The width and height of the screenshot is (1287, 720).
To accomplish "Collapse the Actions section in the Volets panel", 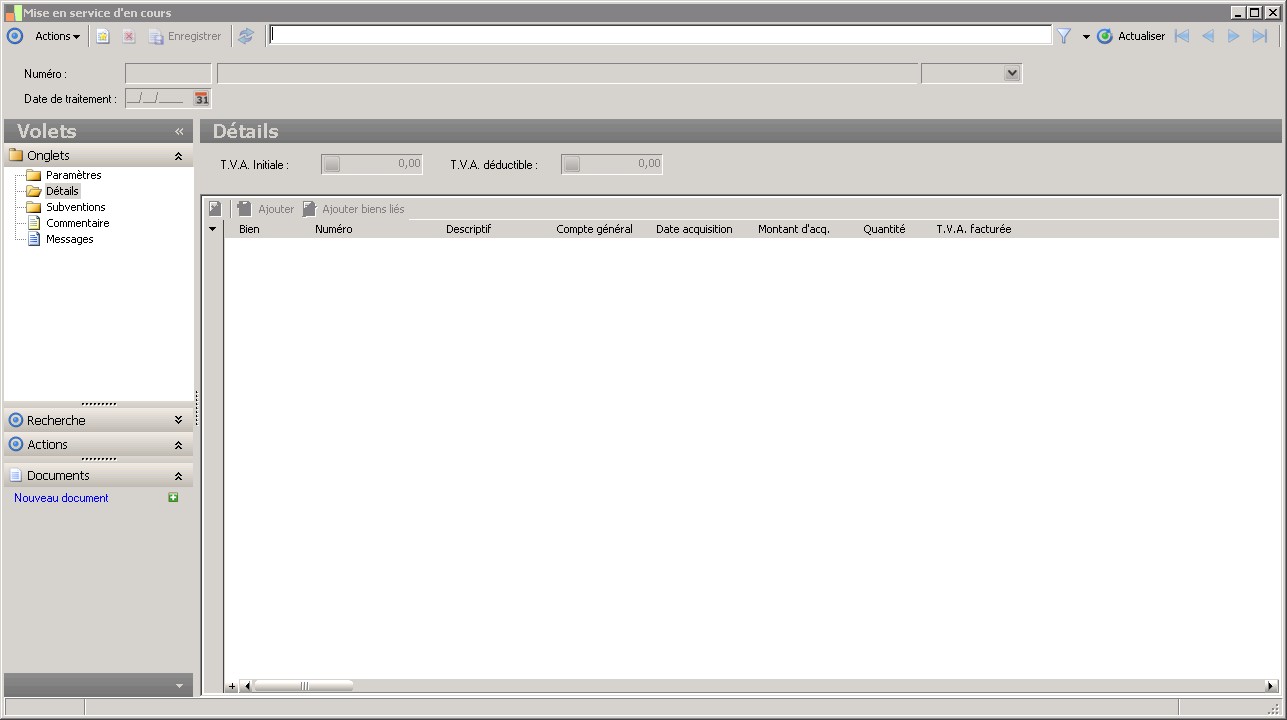I will coord(178,445).
